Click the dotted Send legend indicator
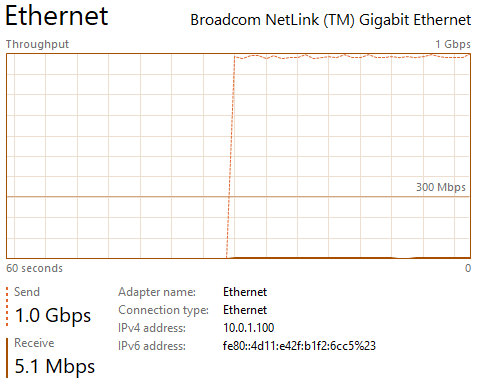 pyautogui.click(x=7, y=306)
